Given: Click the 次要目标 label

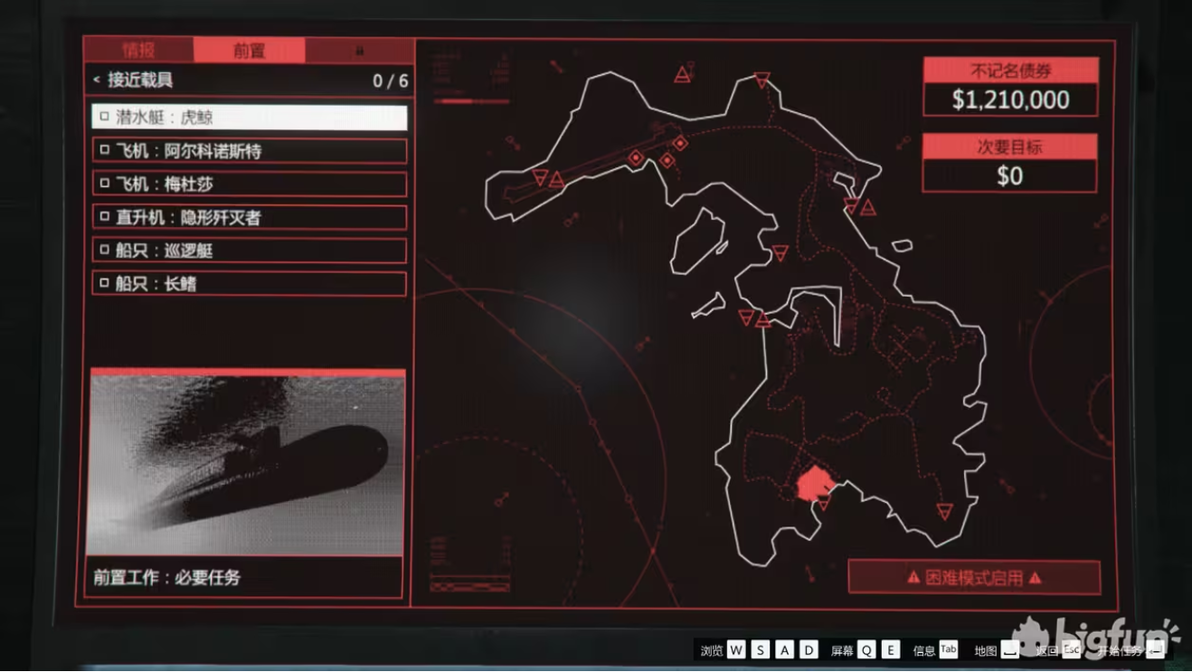Looking at the screenshot, I should [x=1010, y=147].
